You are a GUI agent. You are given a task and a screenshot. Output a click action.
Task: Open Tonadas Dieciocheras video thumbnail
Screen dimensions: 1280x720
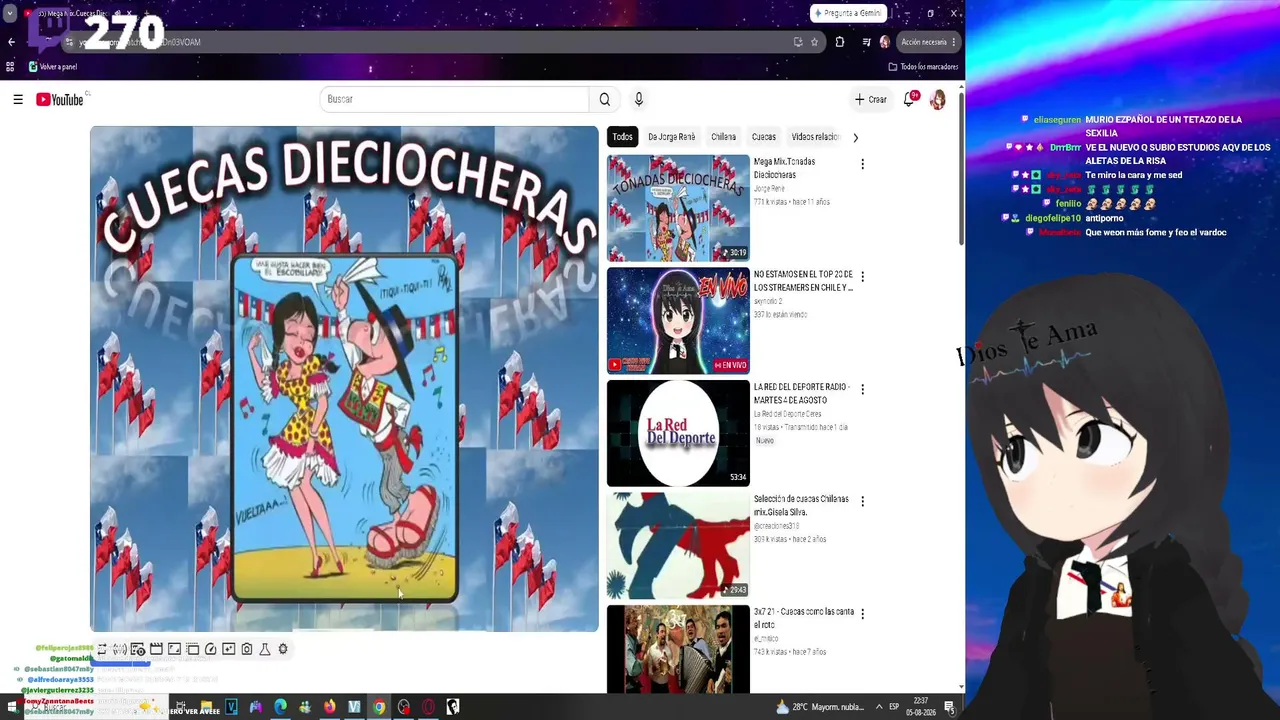coord(678,208)
